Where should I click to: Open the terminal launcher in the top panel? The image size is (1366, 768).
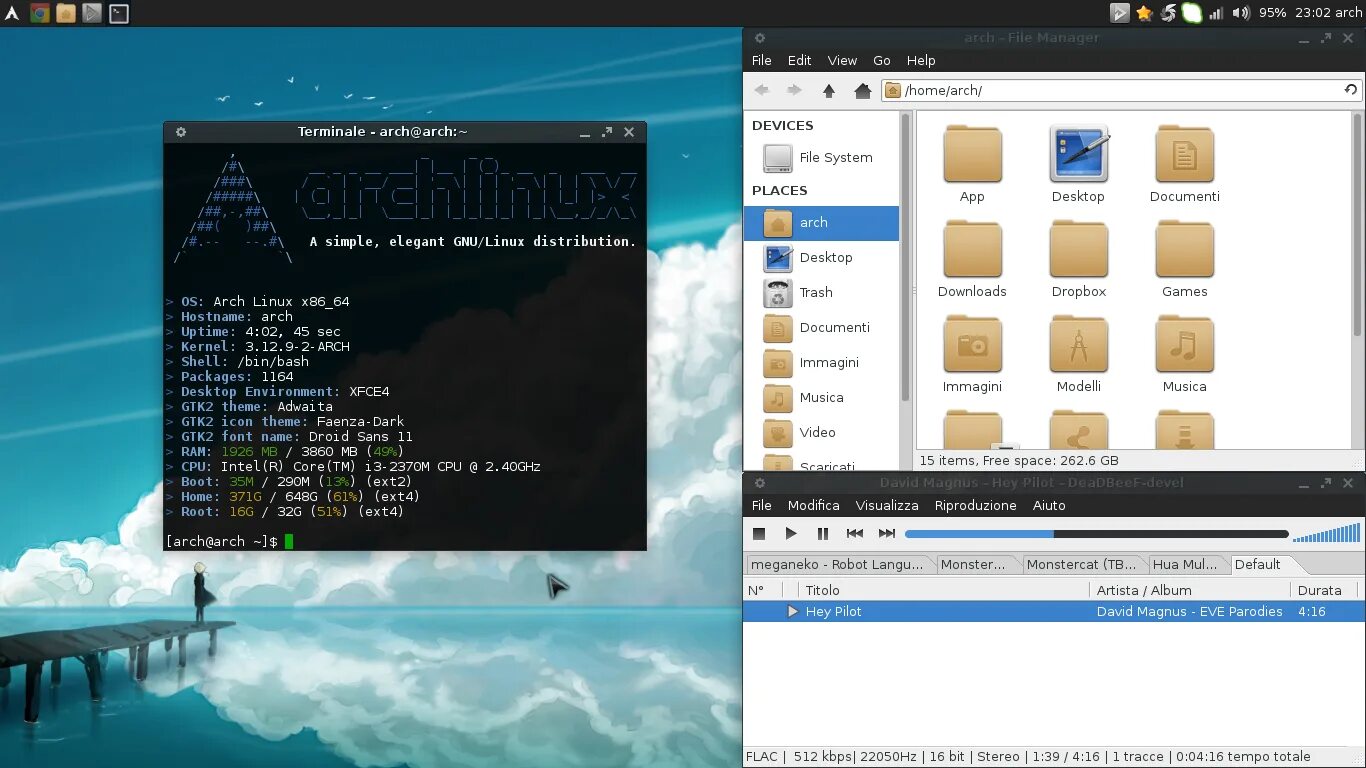click(x=118, y=13)
